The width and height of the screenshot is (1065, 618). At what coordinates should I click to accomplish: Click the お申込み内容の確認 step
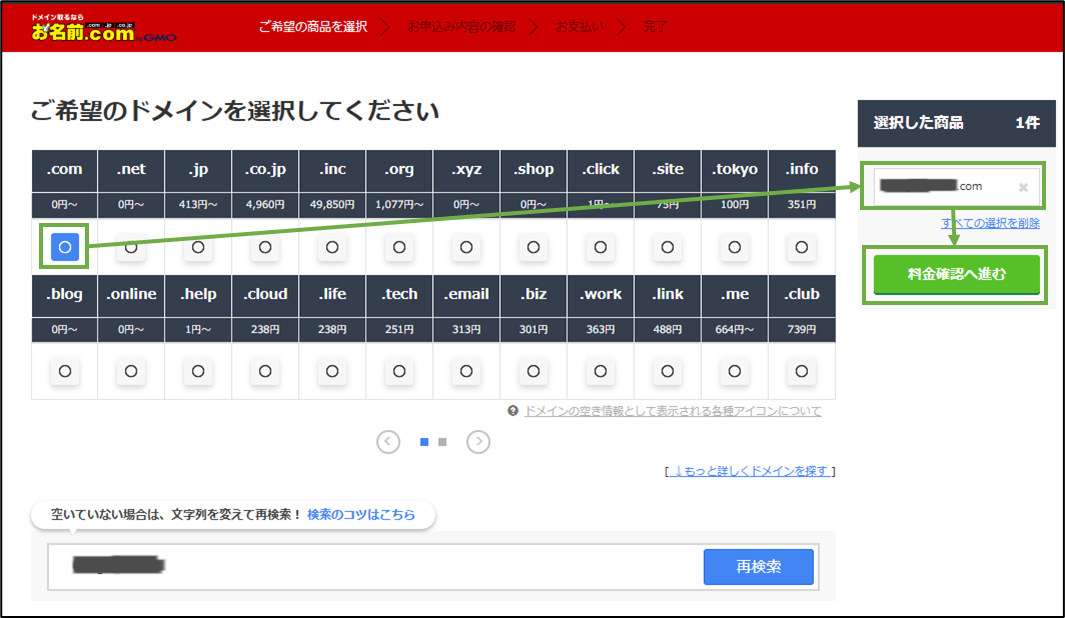[462, 26]
